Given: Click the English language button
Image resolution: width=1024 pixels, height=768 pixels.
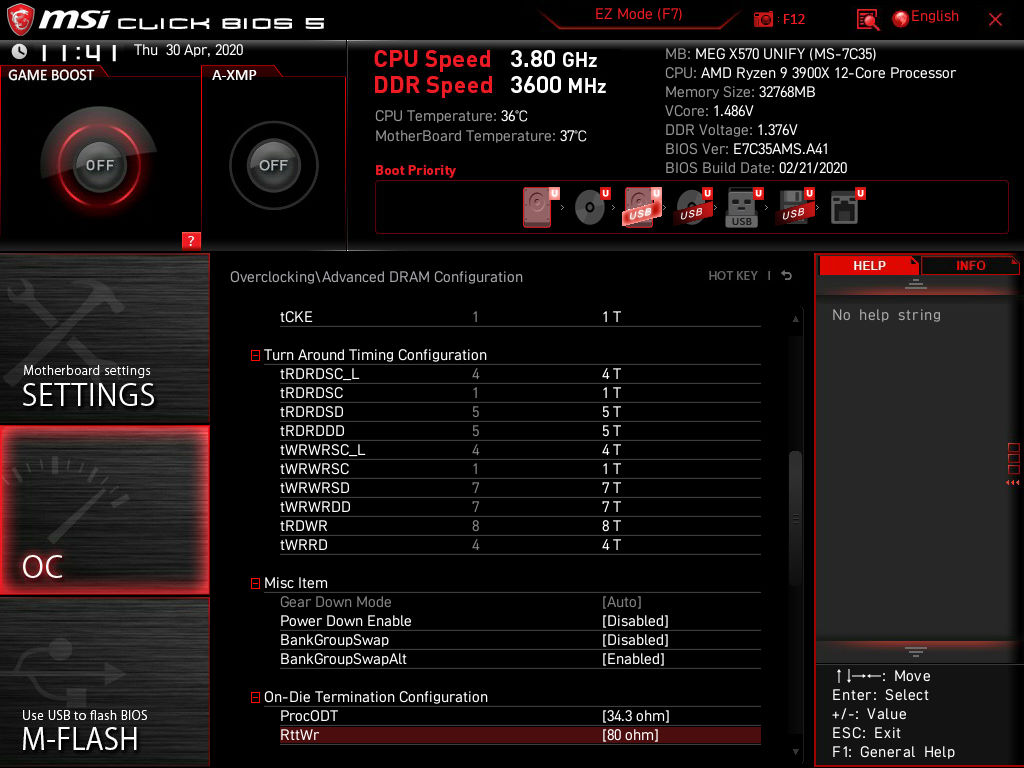Looking at the screenshot, I should click(935, 16).
